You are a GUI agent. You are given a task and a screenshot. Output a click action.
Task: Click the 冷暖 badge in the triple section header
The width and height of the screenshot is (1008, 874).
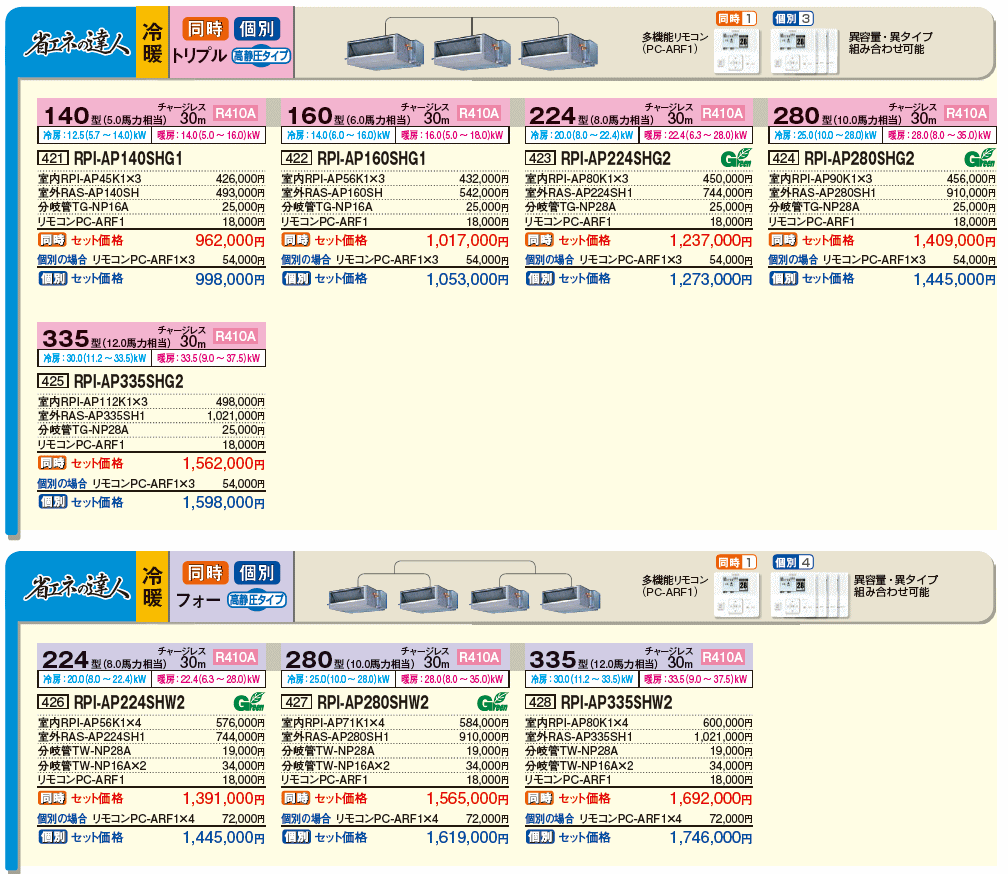tap(152, 42)
